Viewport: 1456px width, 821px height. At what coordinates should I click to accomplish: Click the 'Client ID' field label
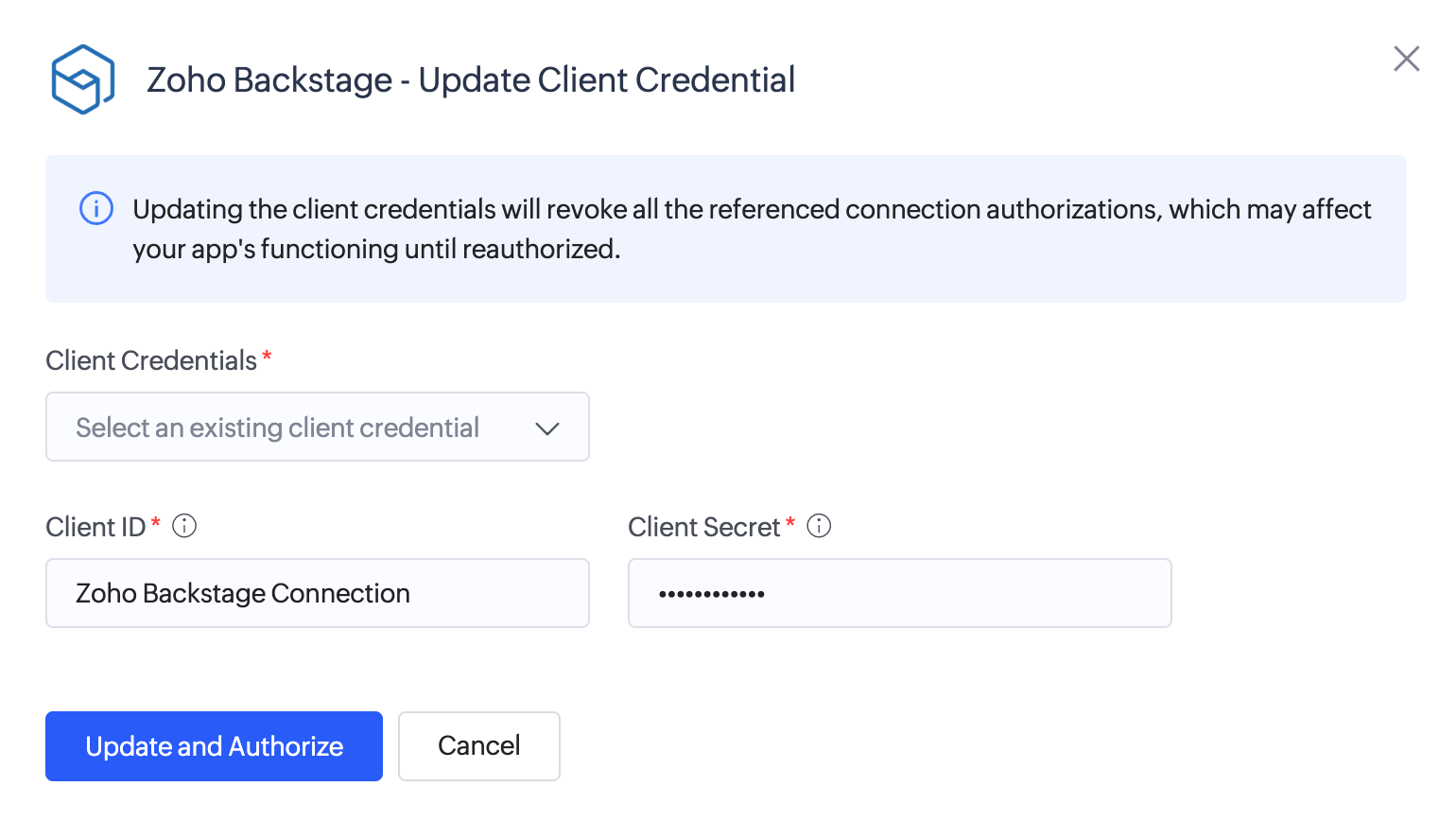click(95, 527)
